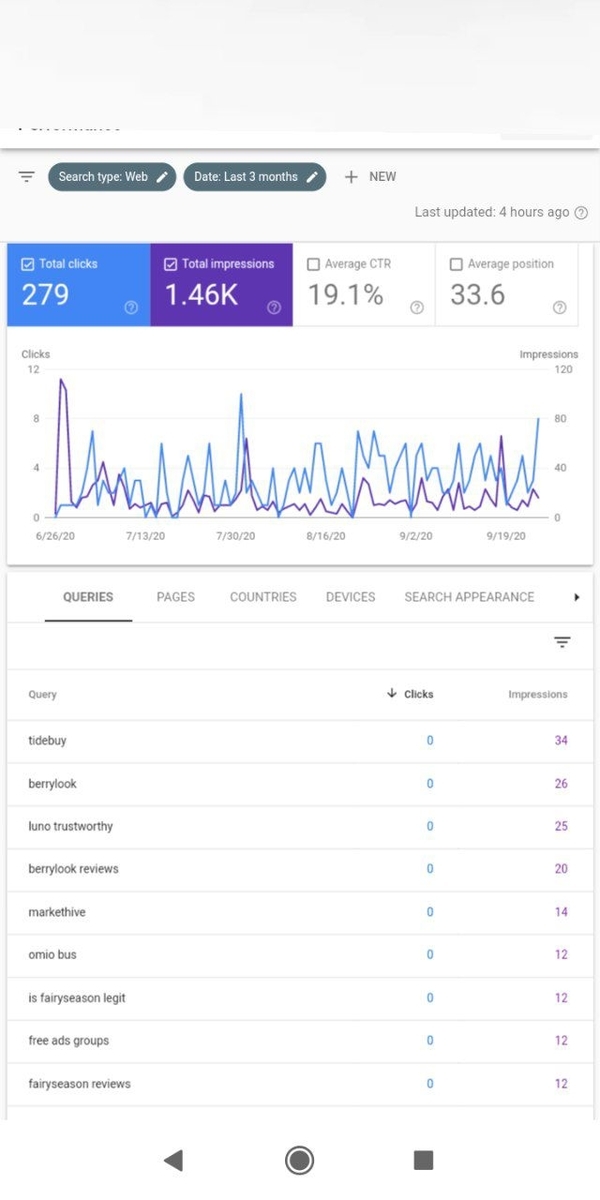Open help icon in Total impressions card

pos(274,308)
